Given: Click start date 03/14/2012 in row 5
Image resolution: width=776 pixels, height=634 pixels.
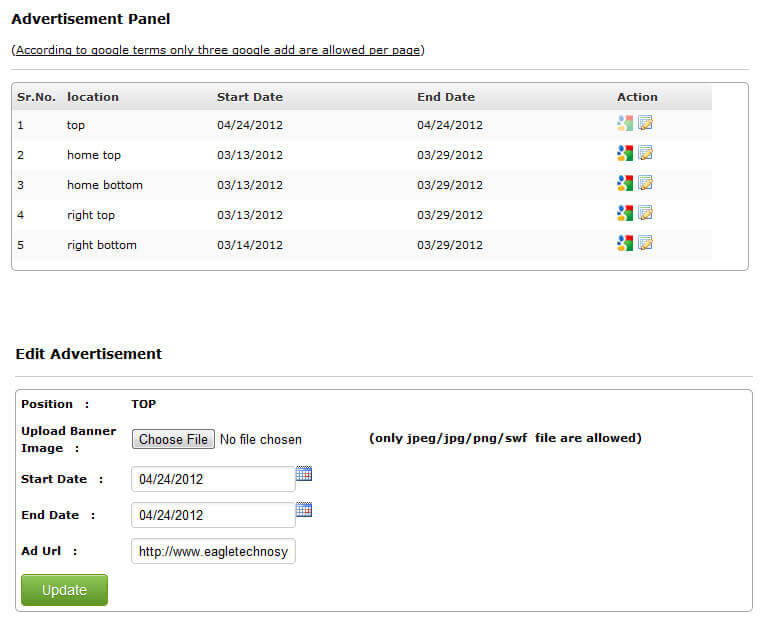Looking at the screenshot, I should pyautogui.click(x=250, y=245).
